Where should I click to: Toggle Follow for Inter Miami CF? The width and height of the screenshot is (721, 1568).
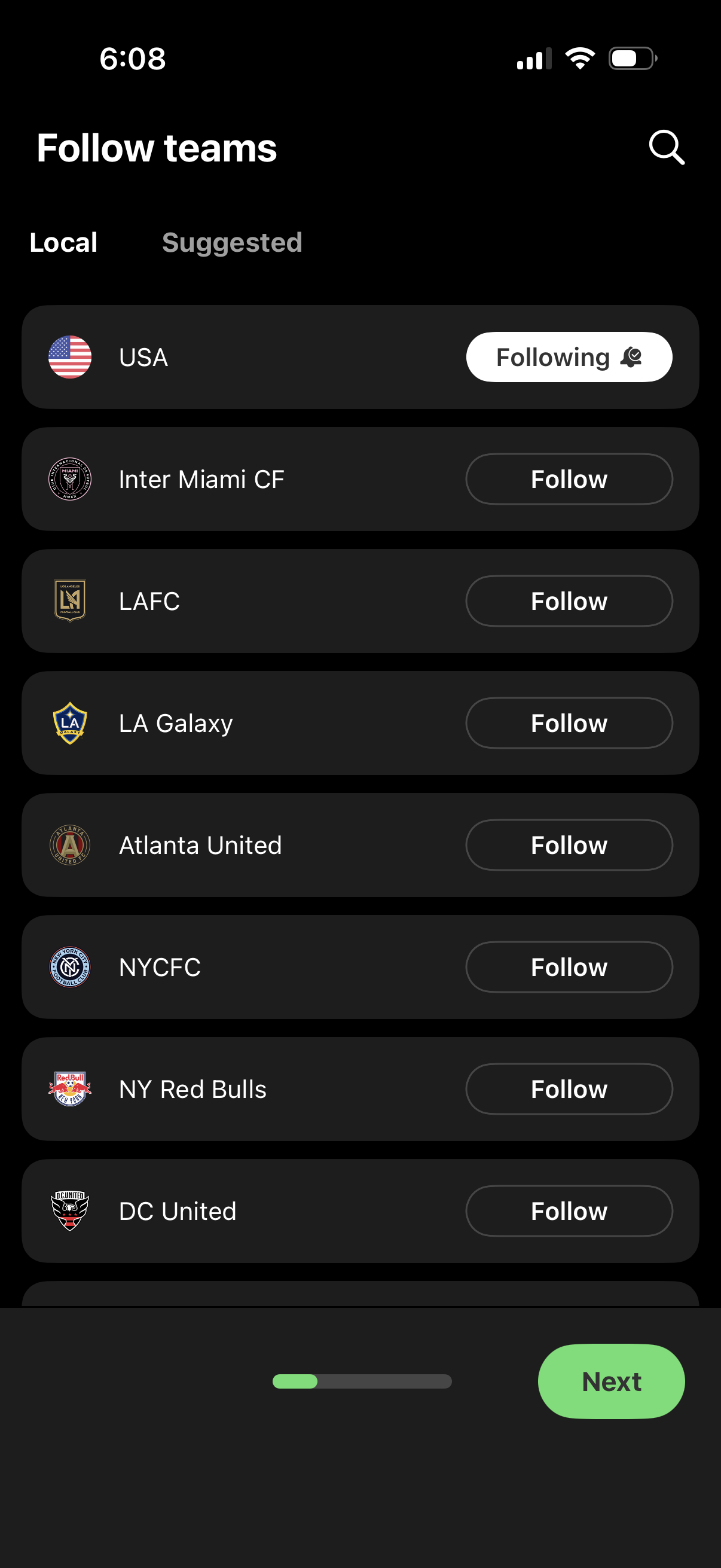[x=569, y=479]
